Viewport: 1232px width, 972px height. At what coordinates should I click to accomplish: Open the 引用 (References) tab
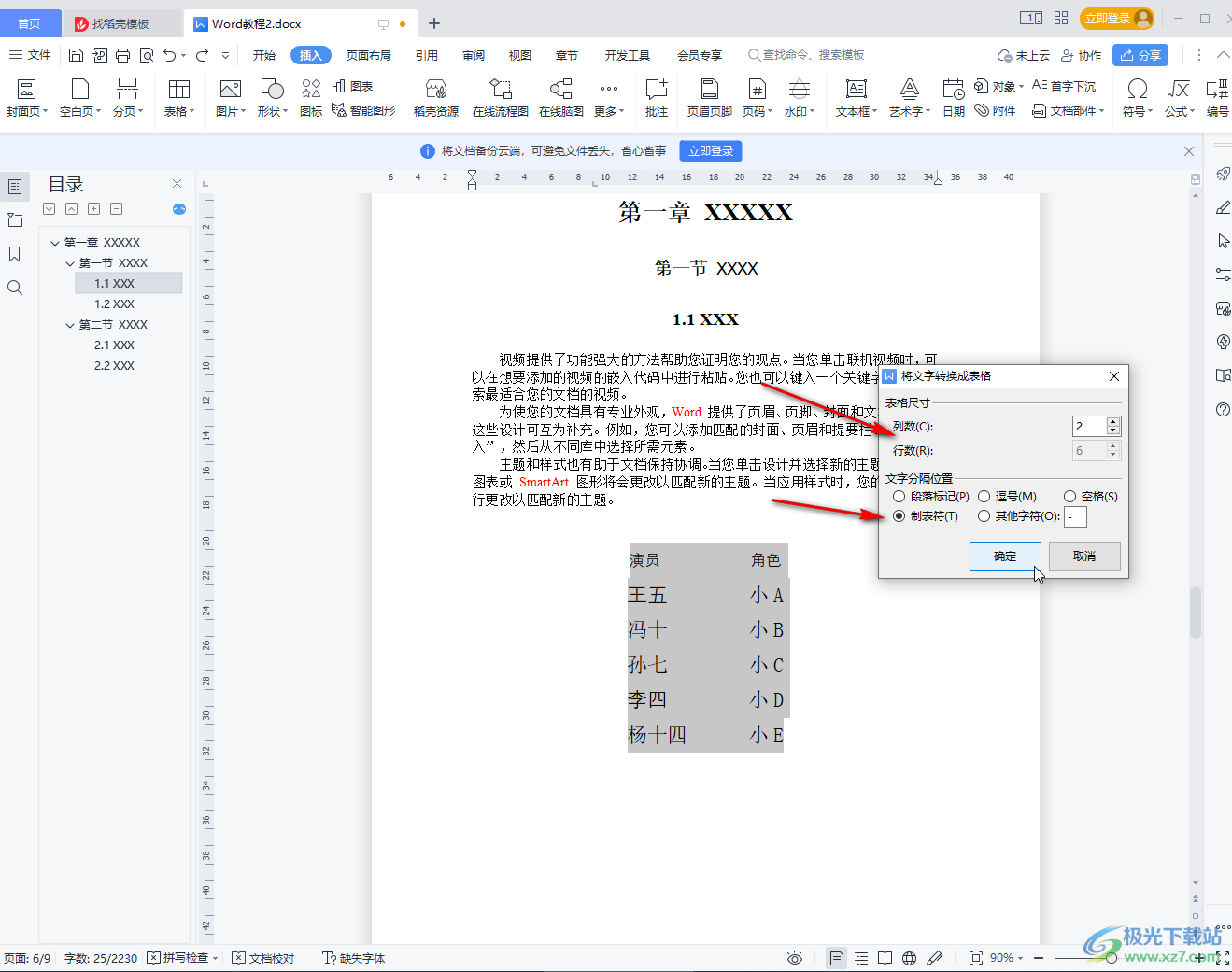pos(427,55)
